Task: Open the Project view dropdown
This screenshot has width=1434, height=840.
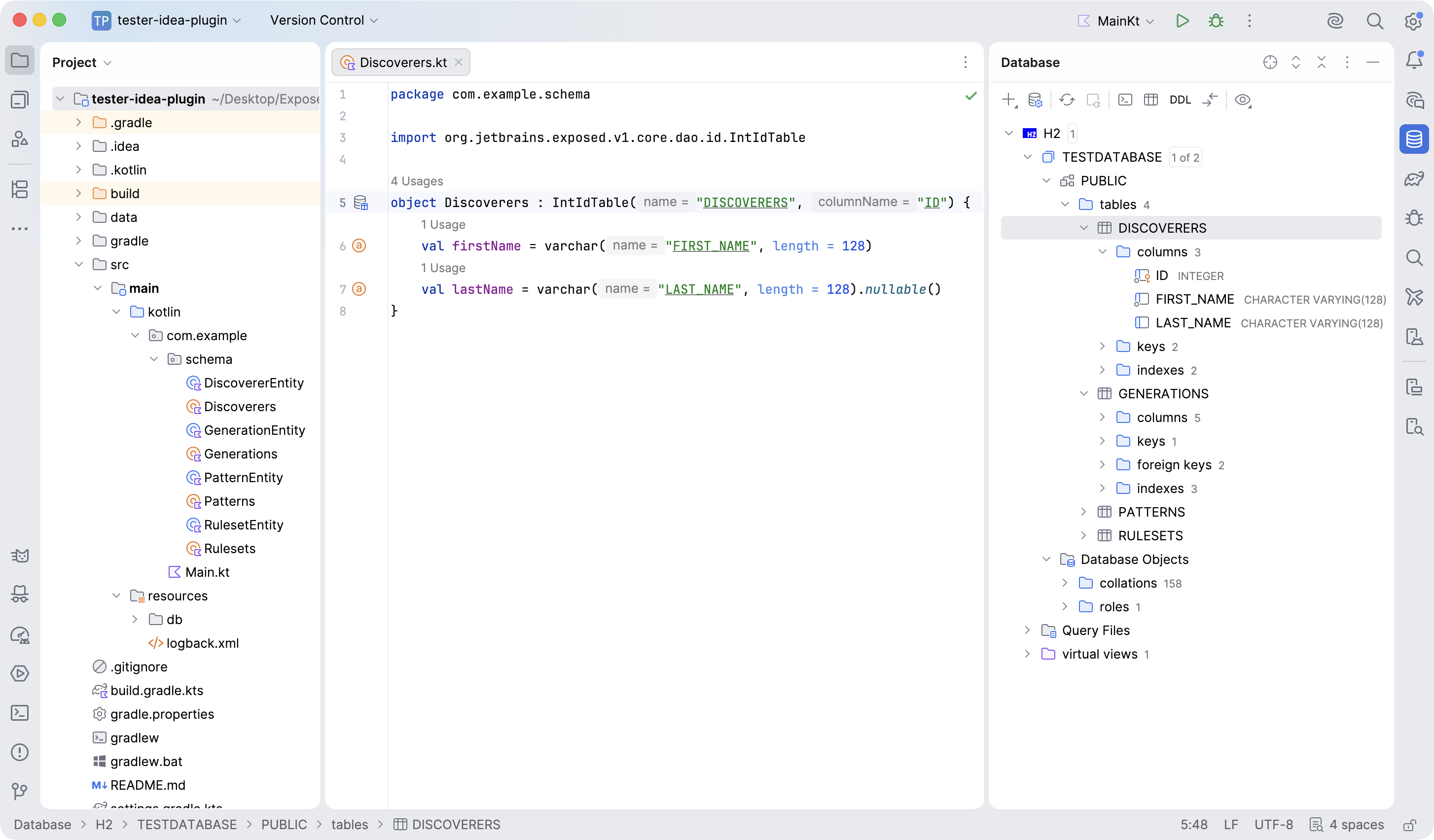Action: tap(82, 62)
